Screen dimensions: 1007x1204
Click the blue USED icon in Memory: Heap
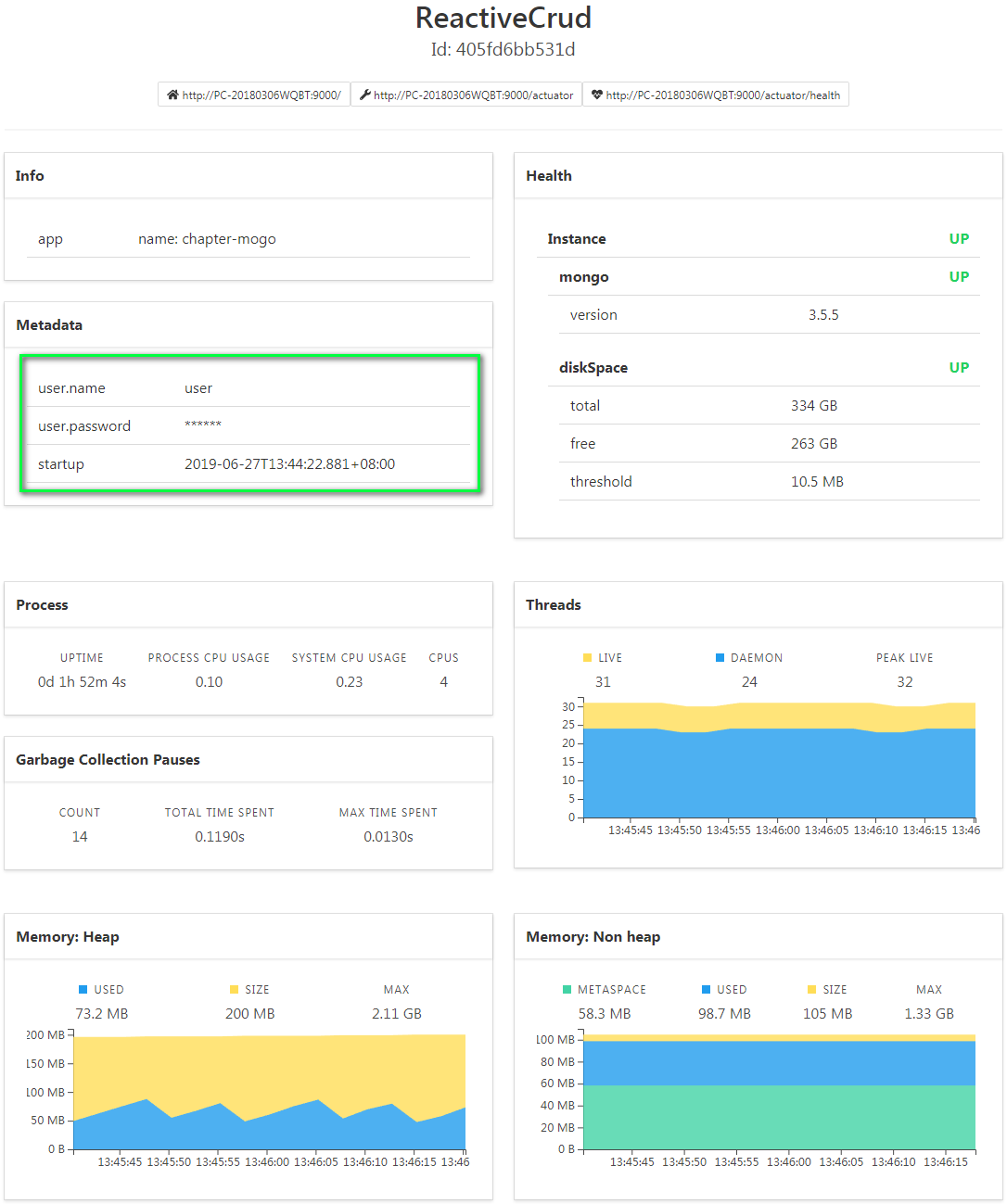click(82, 989)
